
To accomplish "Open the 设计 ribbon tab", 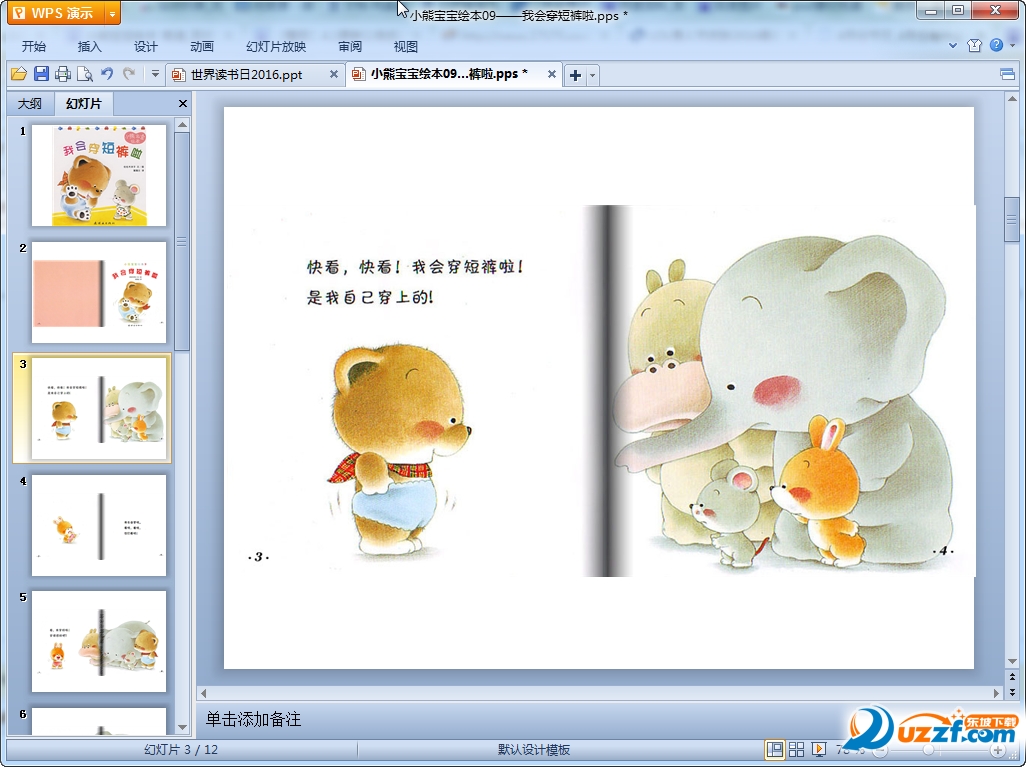I will pos(146,46).
